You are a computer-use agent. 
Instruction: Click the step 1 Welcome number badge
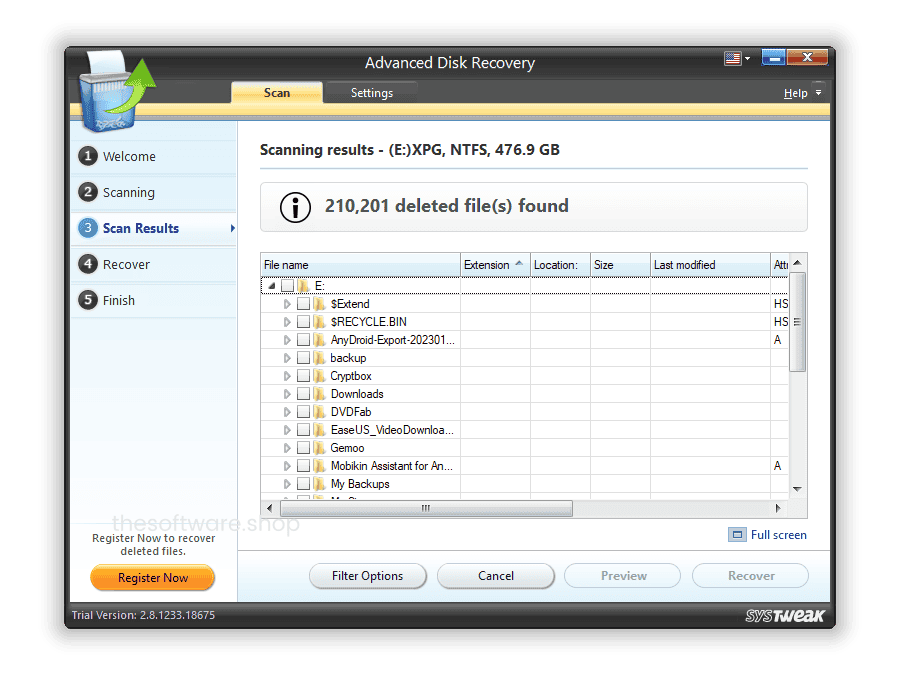[88, 156]
